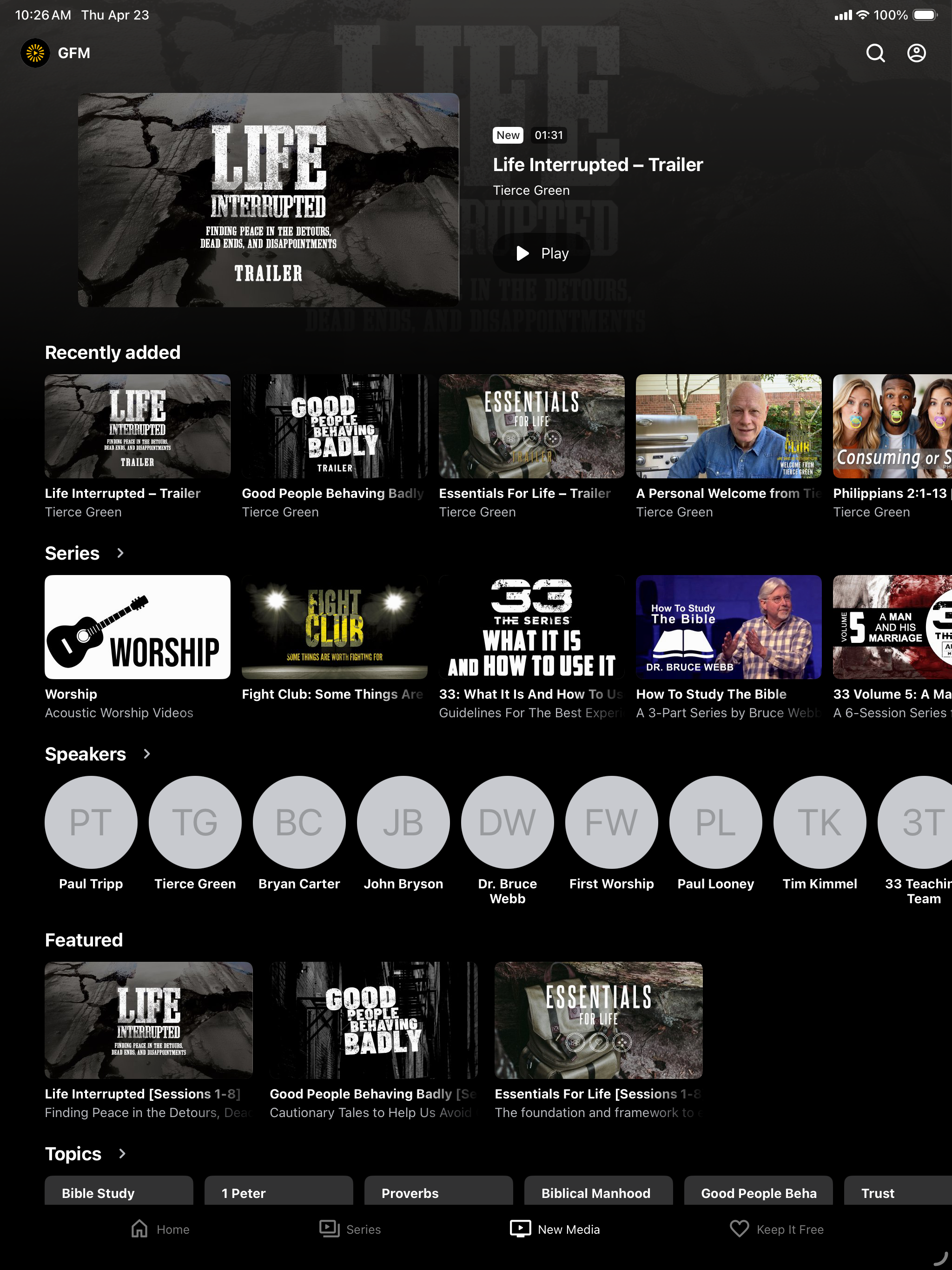Open 33 Volume 5 series thumbnail
952x1270 pixels.
(x=892, y=627)
